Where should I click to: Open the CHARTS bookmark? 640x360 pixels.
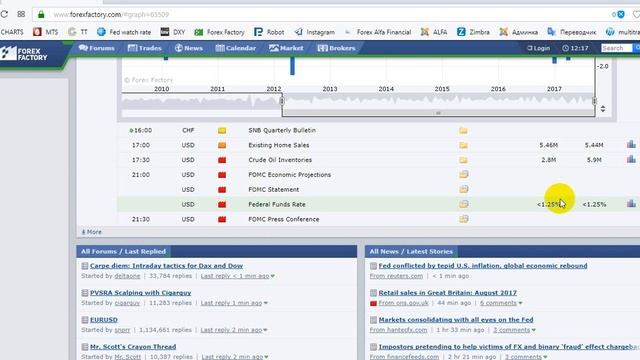(x=12, y=32)
